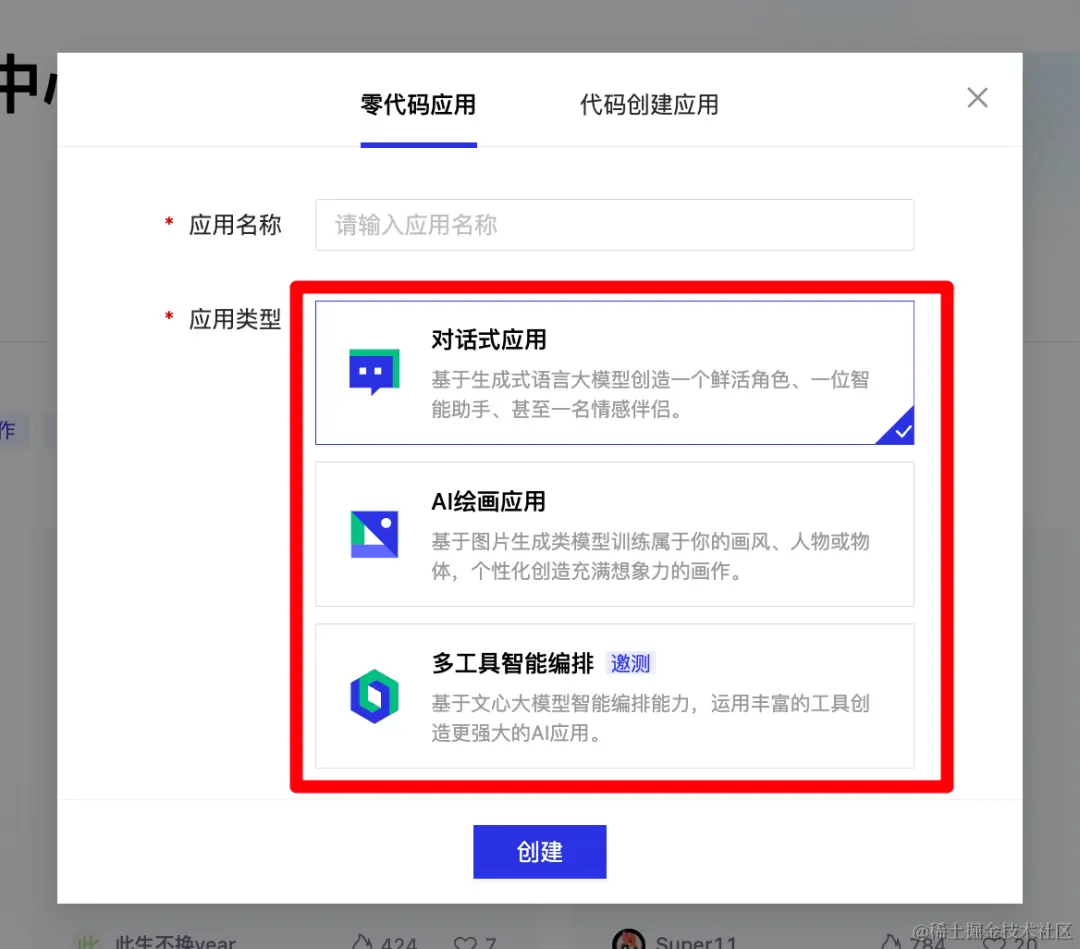Click the flame icon next to 424

[x=362, y=941]
